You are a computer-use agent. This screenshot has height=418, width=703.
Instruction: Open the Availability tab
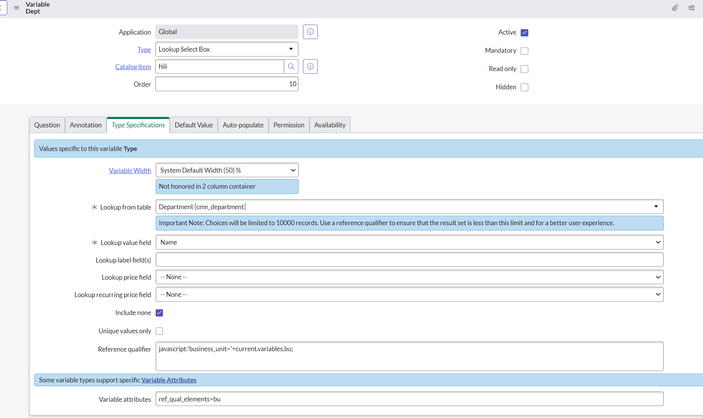[x=329, y=125]
